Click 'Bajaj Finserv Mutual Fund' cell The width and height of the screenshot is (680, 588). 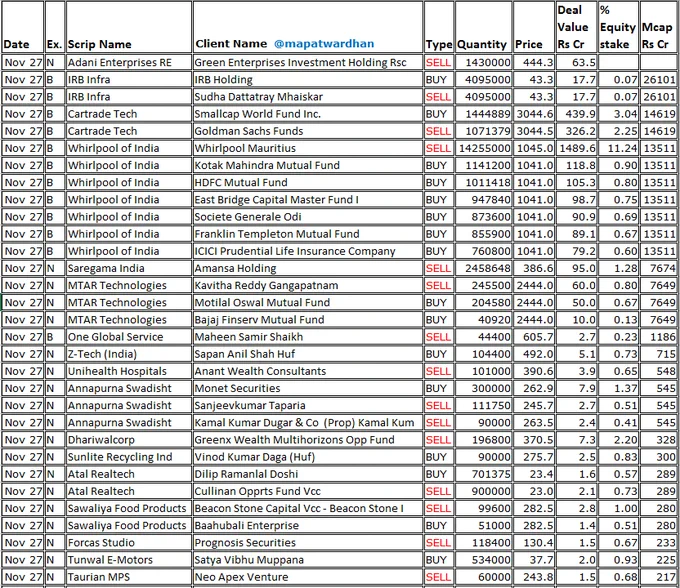pyautogui.click(x=308, y=320)
